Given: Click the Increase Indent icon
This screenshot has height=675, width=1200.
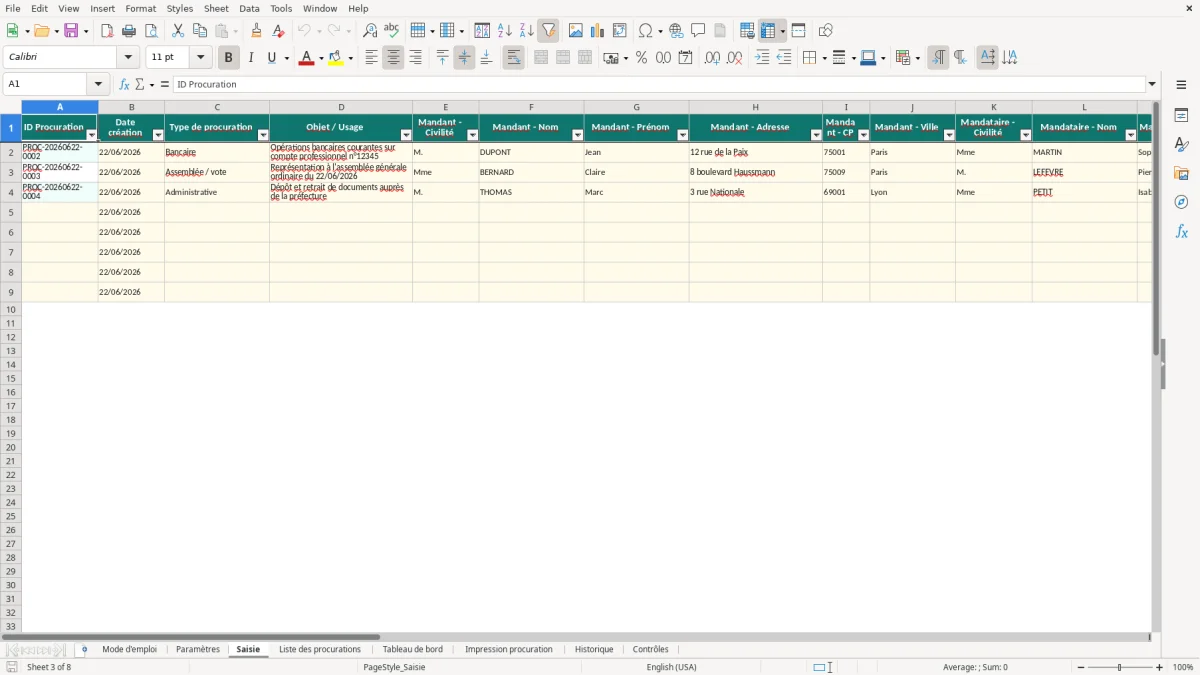Looking at the screenshot, I should click(x=762, y=58).
